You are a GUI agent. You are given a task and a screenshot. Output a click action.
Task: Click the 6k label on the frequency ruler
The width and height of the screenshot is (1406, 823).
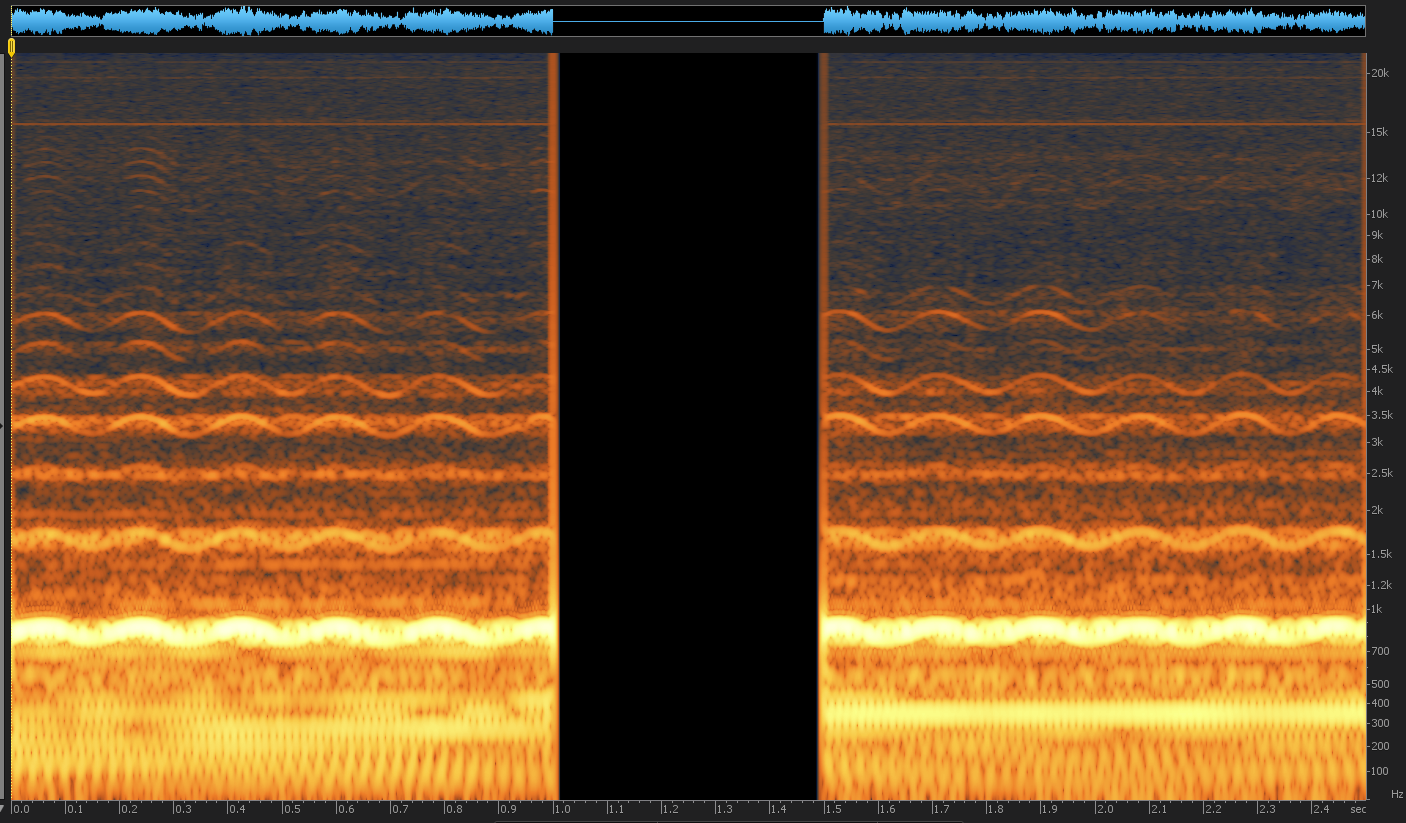(1377, 315)
